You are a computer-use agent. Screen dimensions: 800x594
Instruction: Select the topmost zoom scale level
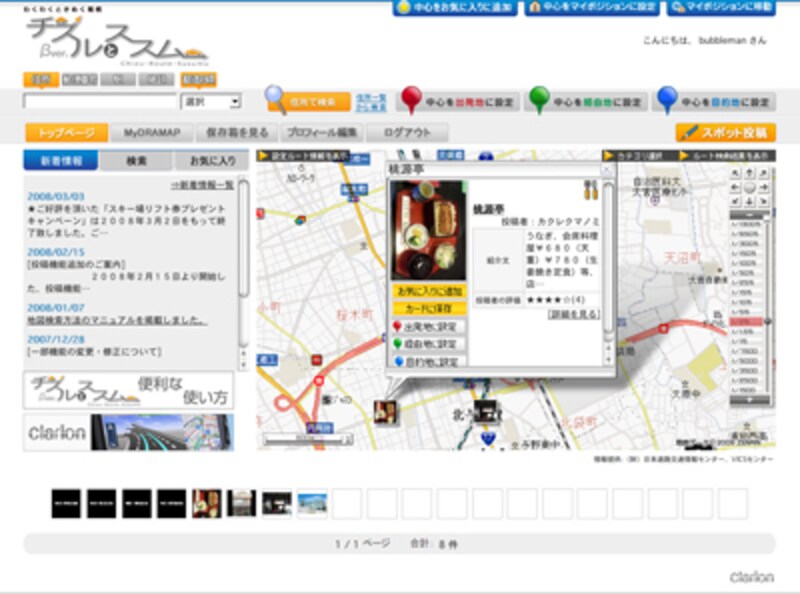click(746, 225)
